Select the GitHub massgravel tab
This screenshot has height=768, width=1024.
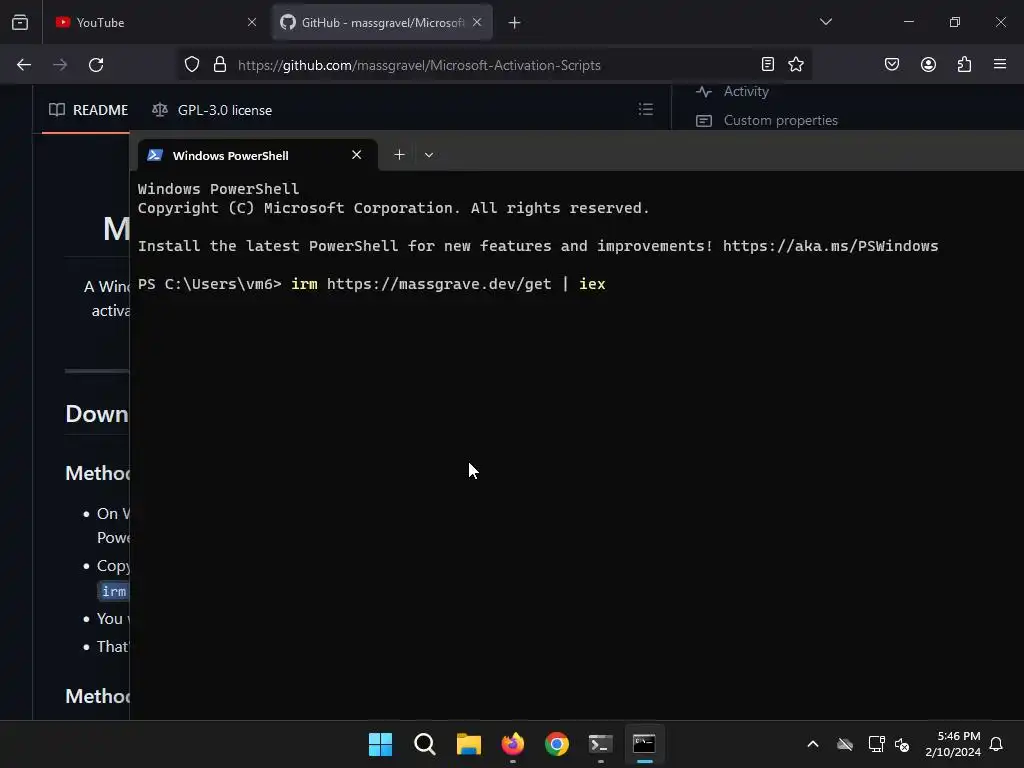pyautogui.click(x=382, y=22)
